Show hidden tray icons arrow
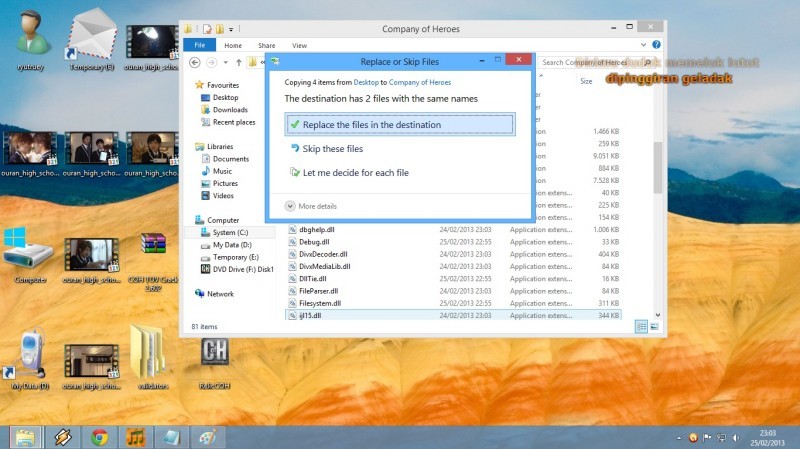This screenshot has height=449, width=800. [679, 438]
